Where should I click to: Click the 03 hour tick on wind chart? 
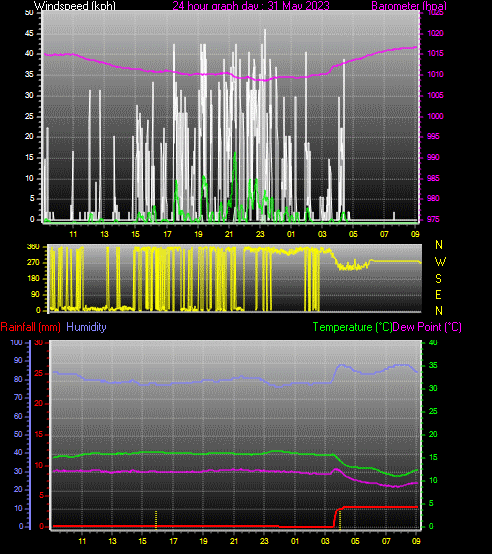(x=322, y=234)
